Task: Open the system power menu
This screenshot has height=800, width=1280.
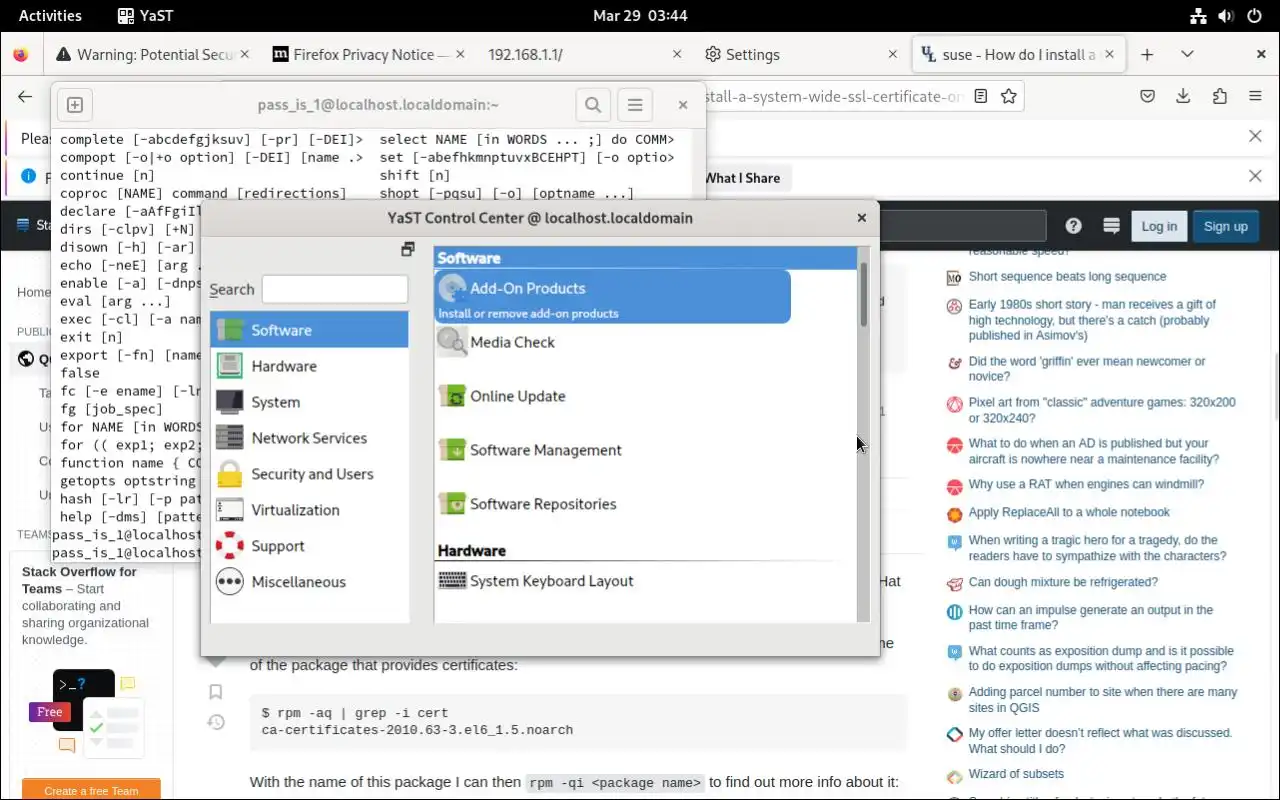Action: (1255, 15)
